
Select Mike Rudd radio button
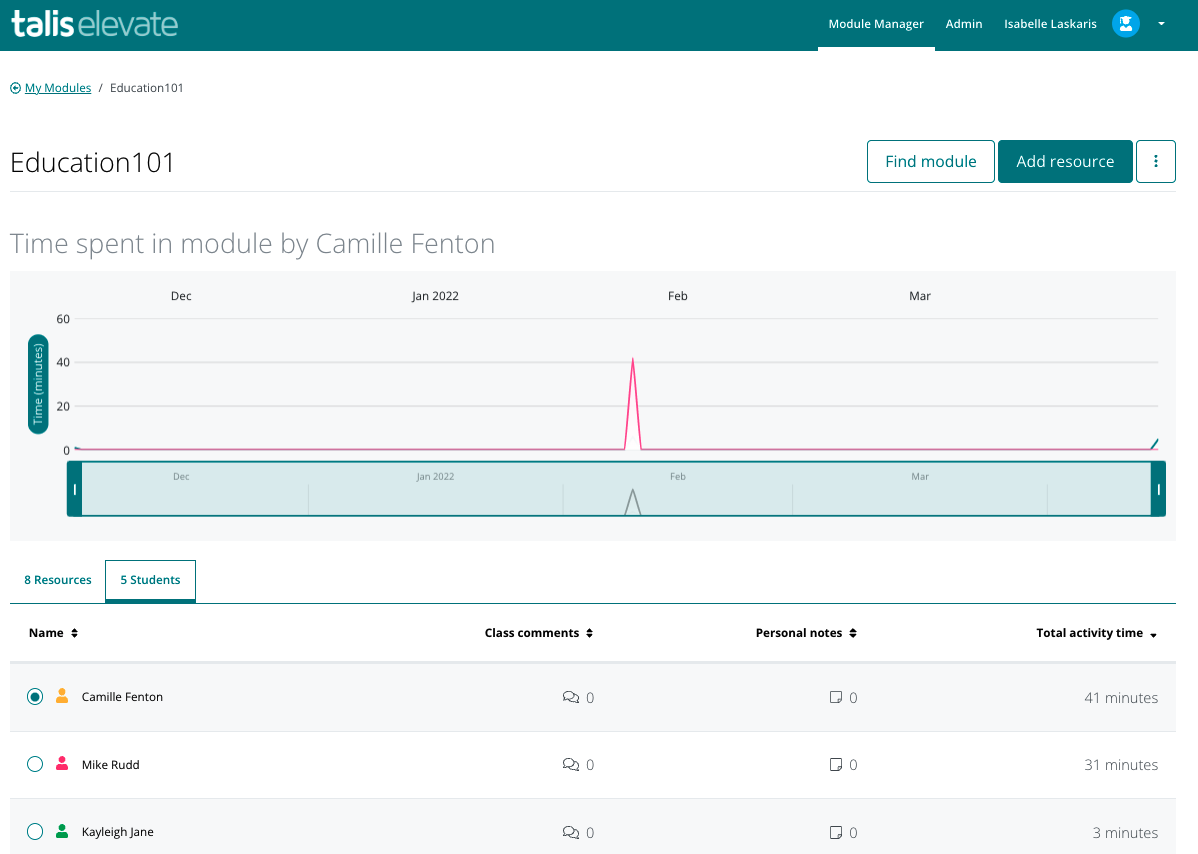[x=34, y=764]
